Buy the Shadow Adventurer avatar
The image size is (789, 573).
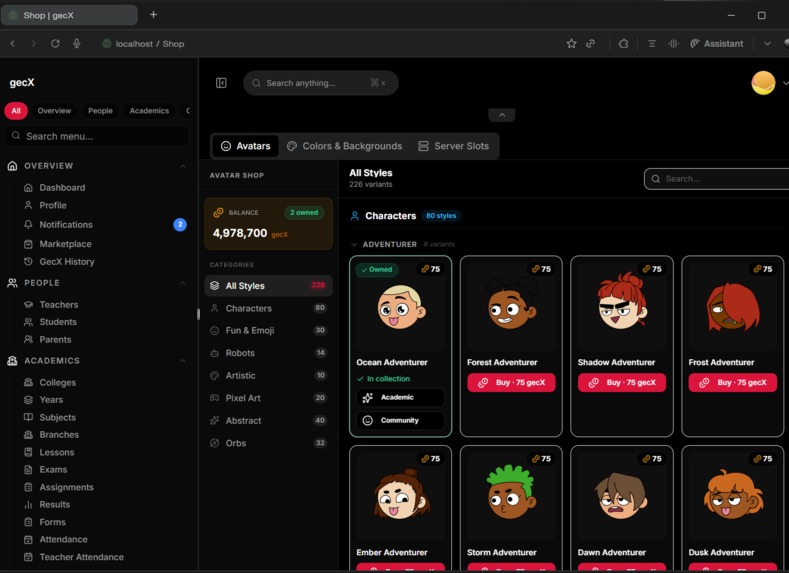tap(622, 383)
